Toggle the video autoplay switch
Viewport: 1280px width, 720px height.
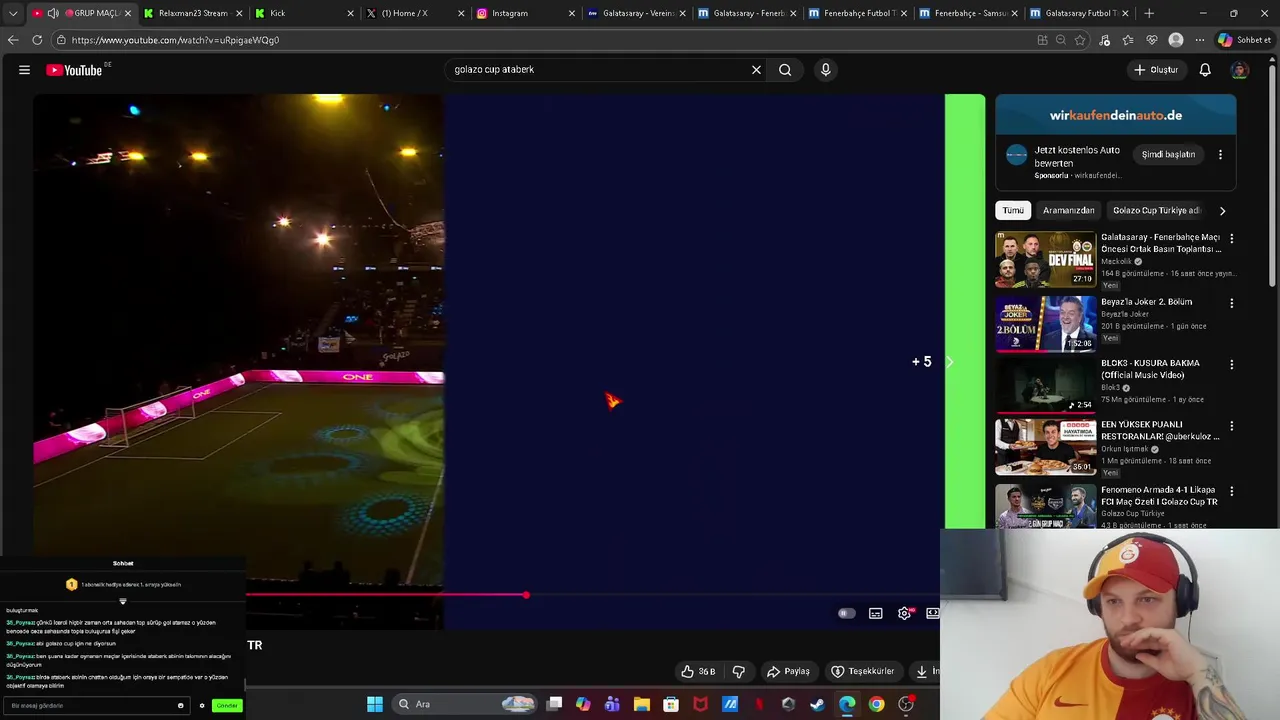click(x=846, y=613)
